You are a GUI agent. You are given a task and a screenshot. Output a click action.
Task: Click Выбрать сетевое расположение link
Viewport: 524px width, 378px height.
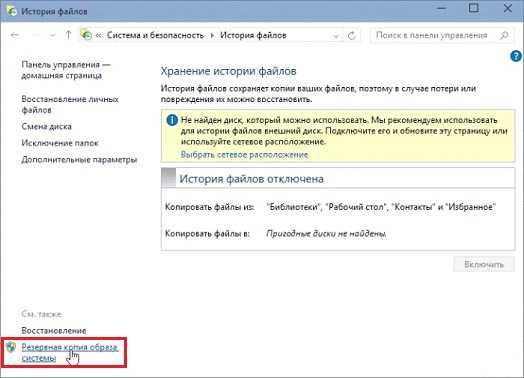click(x=244, y=154)
